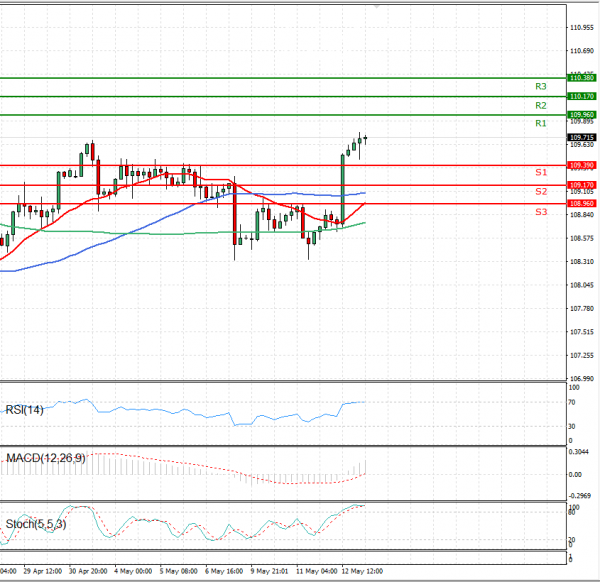The image size is (600, 582).
Task: Click the 29 Apr 12:00 time label
Action: pos(42,571)
